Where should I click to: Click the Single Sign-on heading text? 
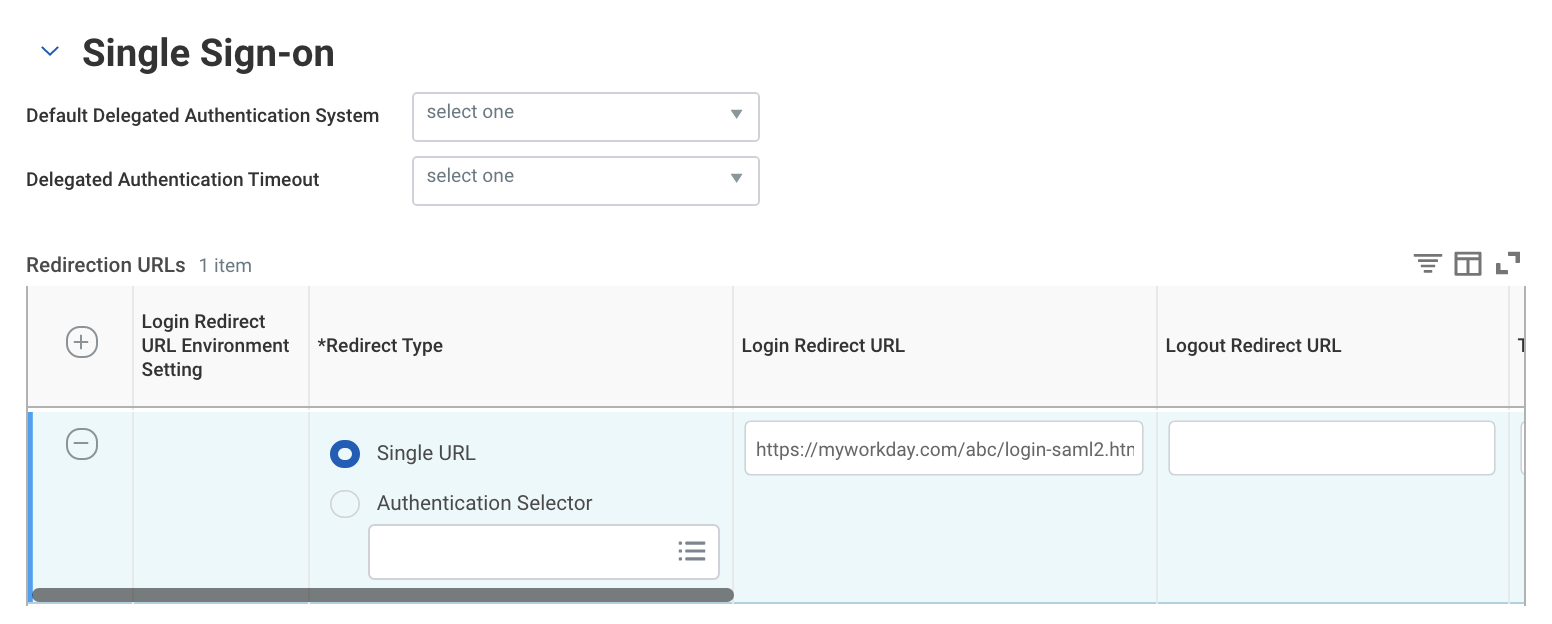[210, 53]
